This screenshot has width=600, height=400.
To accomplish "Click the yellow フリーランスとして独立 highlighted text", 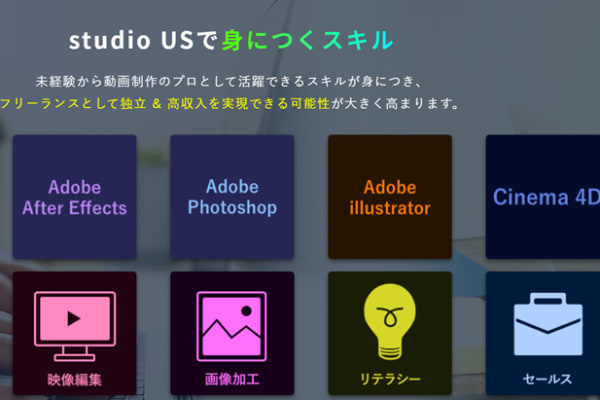I will coord(73,104).
